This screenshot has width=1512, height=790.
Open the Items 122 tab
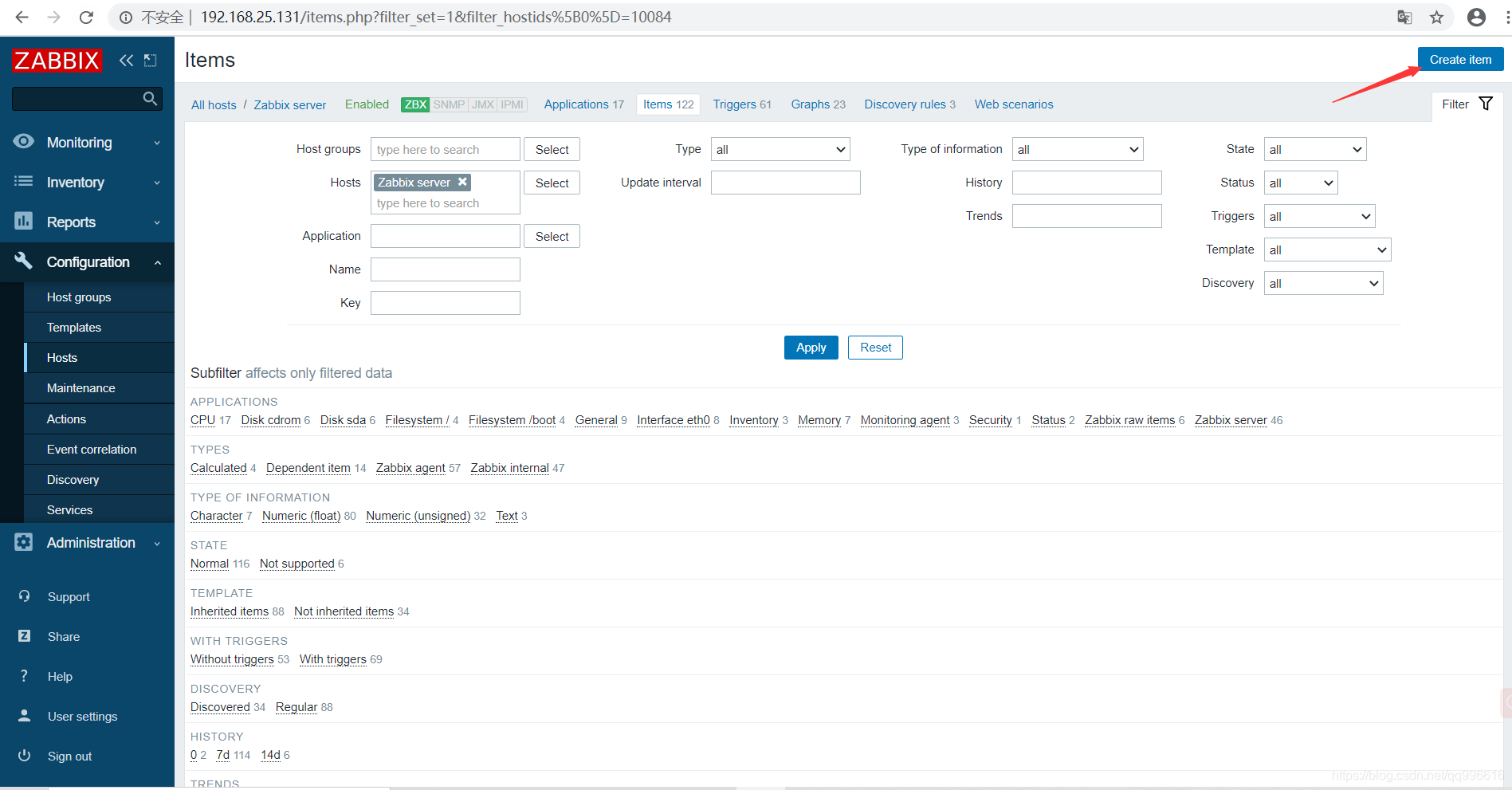coord(669,104)
